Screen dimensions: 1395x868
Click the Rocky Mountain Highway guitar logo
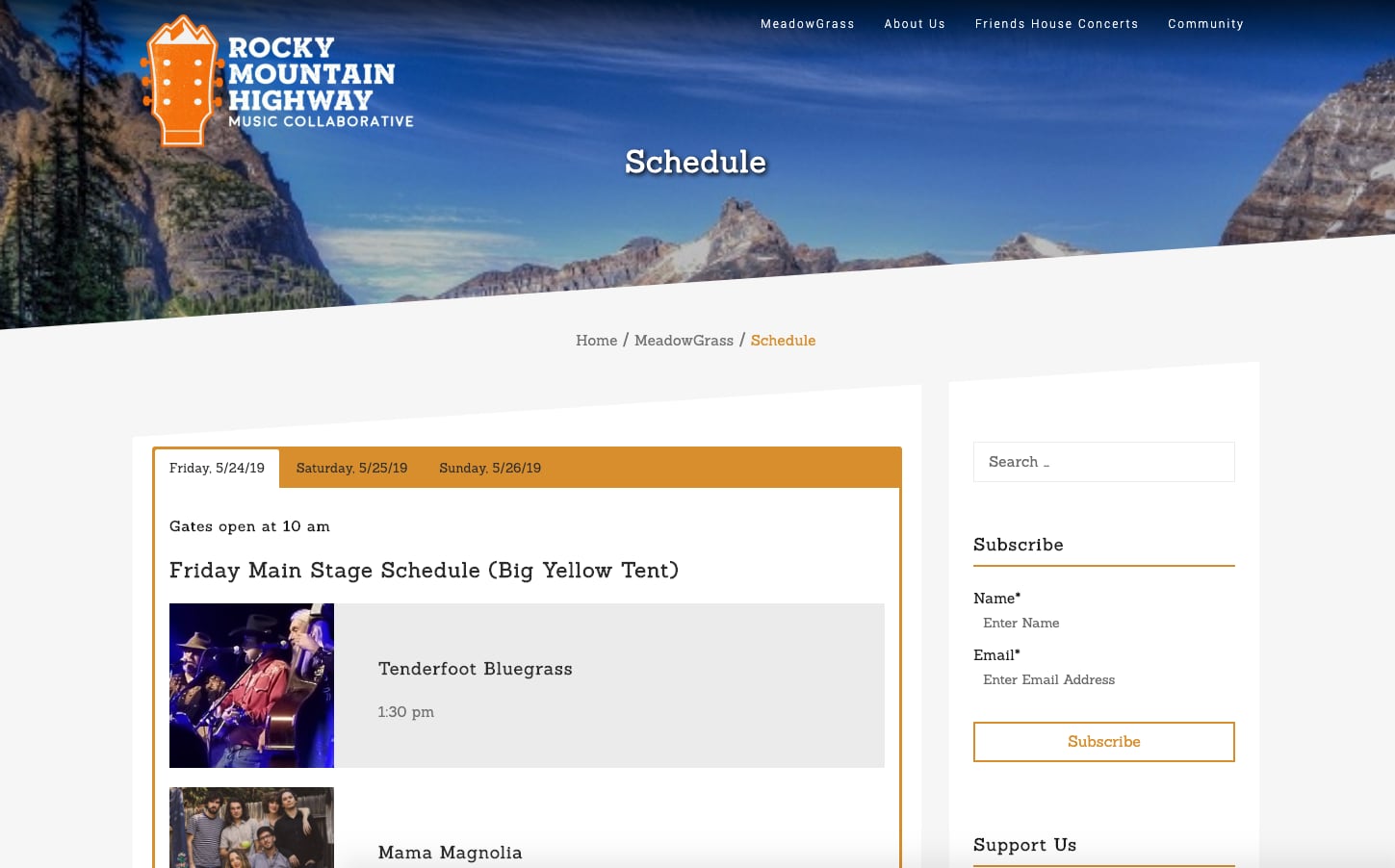[x=277, y=82]
